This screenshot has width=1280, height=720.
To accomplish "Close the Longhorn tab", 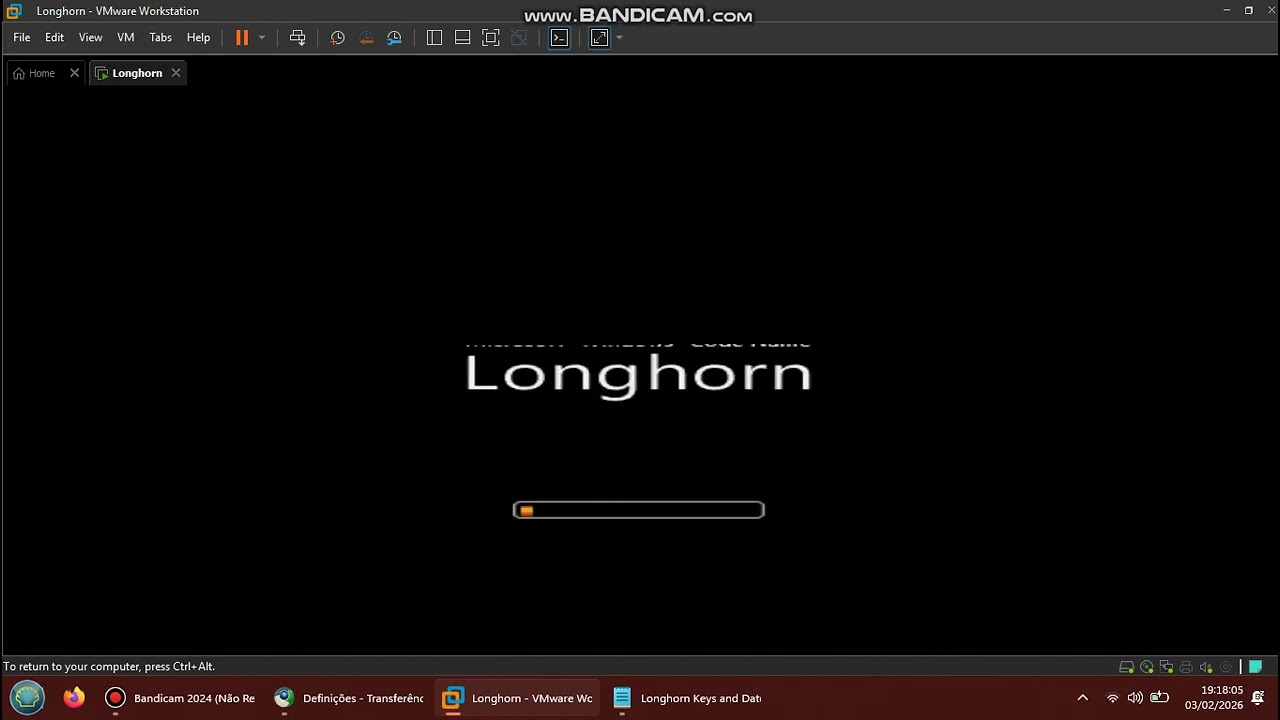I will [x=176, y=73].
